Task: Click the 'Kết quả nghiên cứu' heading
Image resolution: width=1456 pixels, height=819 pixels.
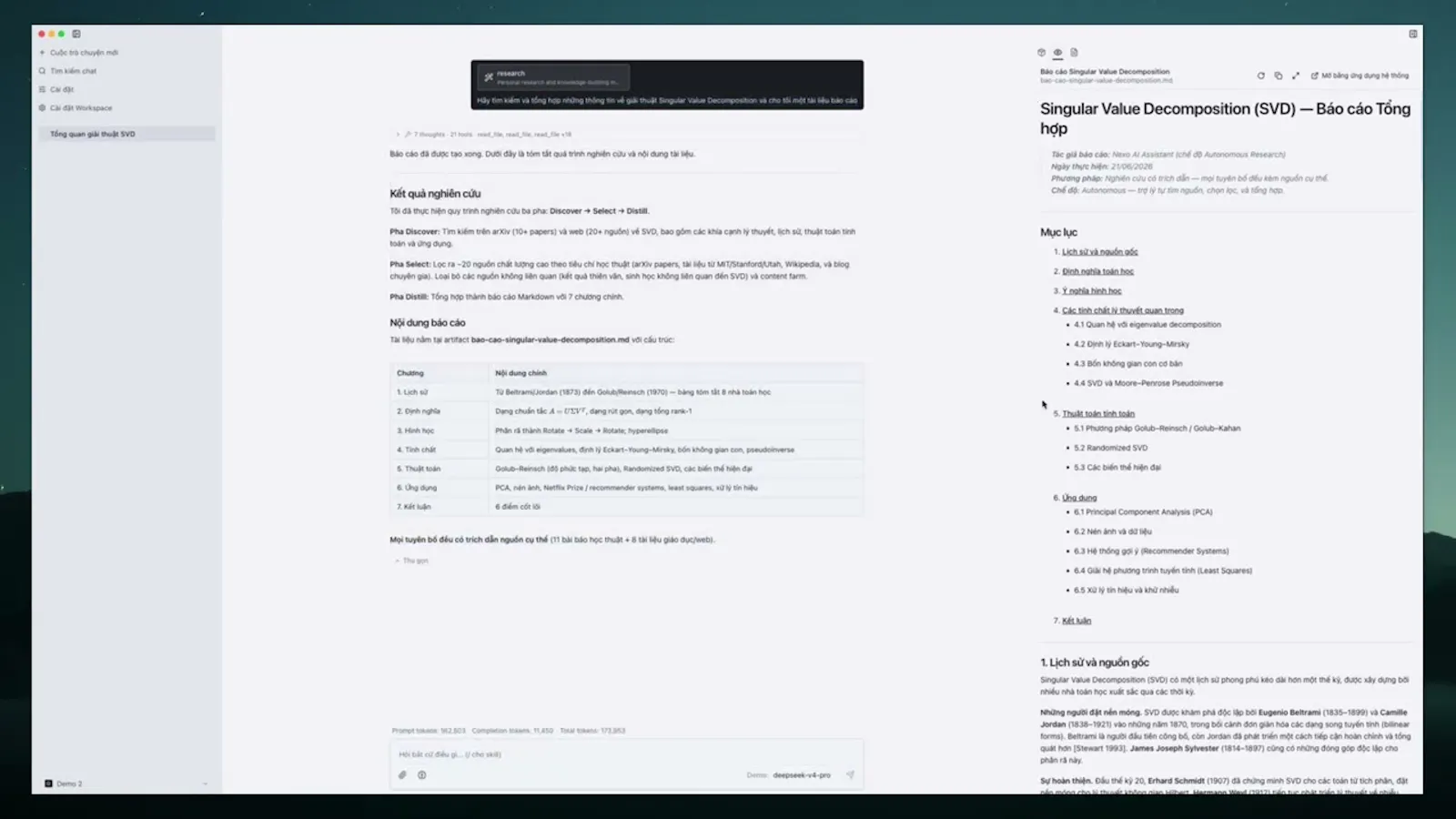Action: [435, 194]
